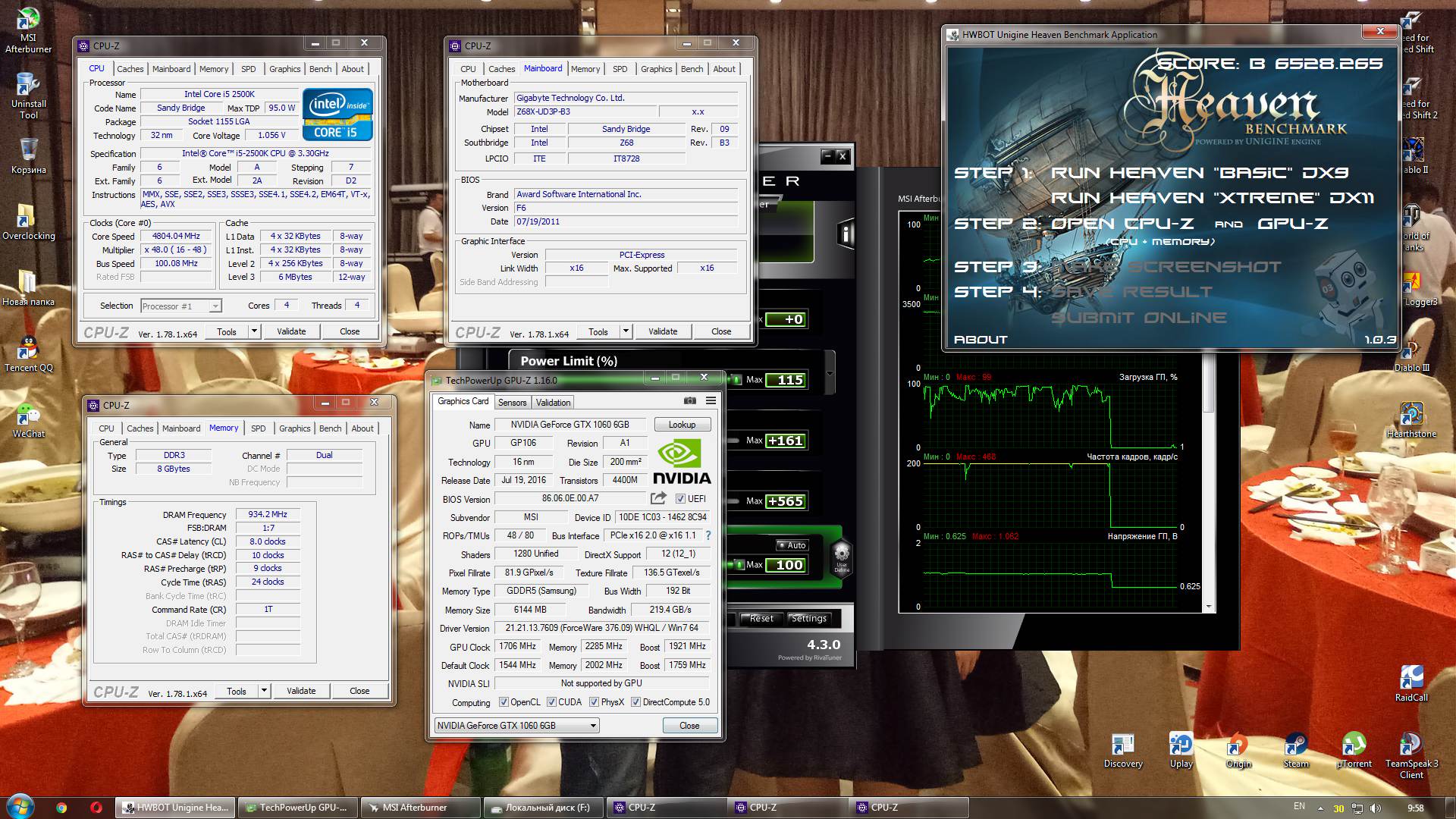1456x819 pixels.
Task: Open TeamSpeak 3 Client shortcut
Action: coord(1411,756)
